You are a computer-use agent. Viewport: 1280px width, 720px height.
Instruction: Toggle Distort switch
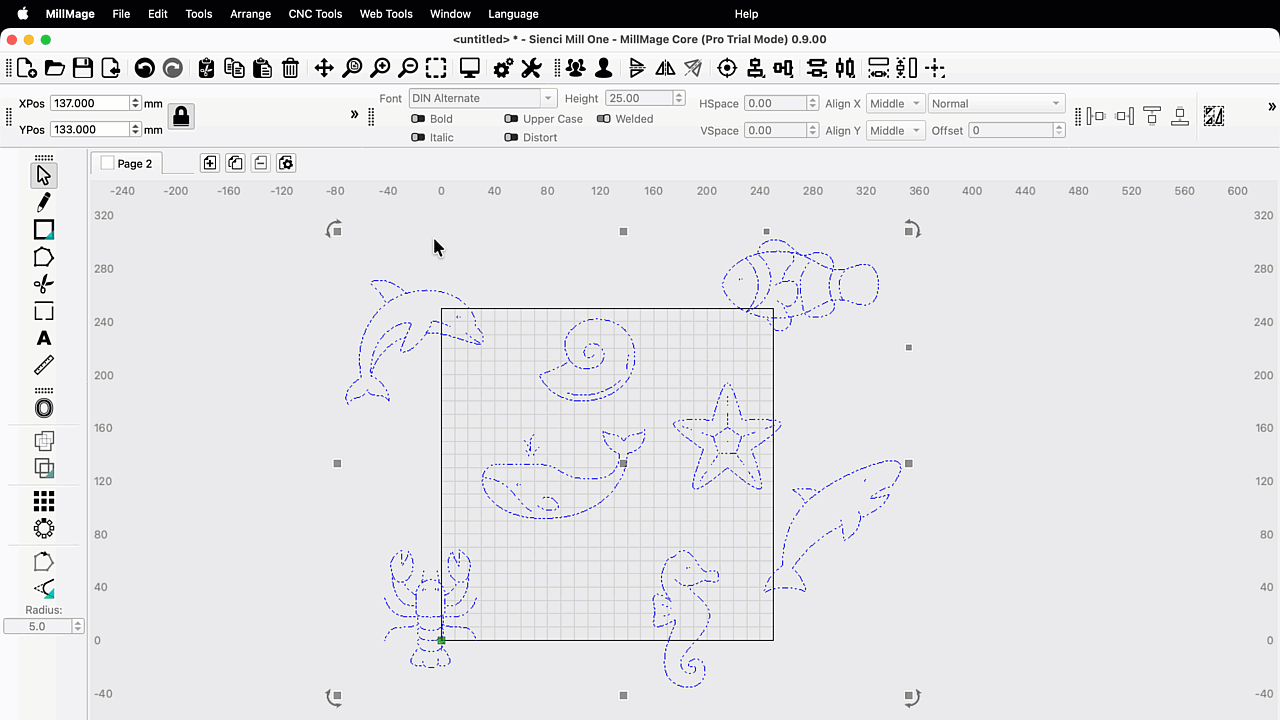pyautogui.click(x=511, y=138)
